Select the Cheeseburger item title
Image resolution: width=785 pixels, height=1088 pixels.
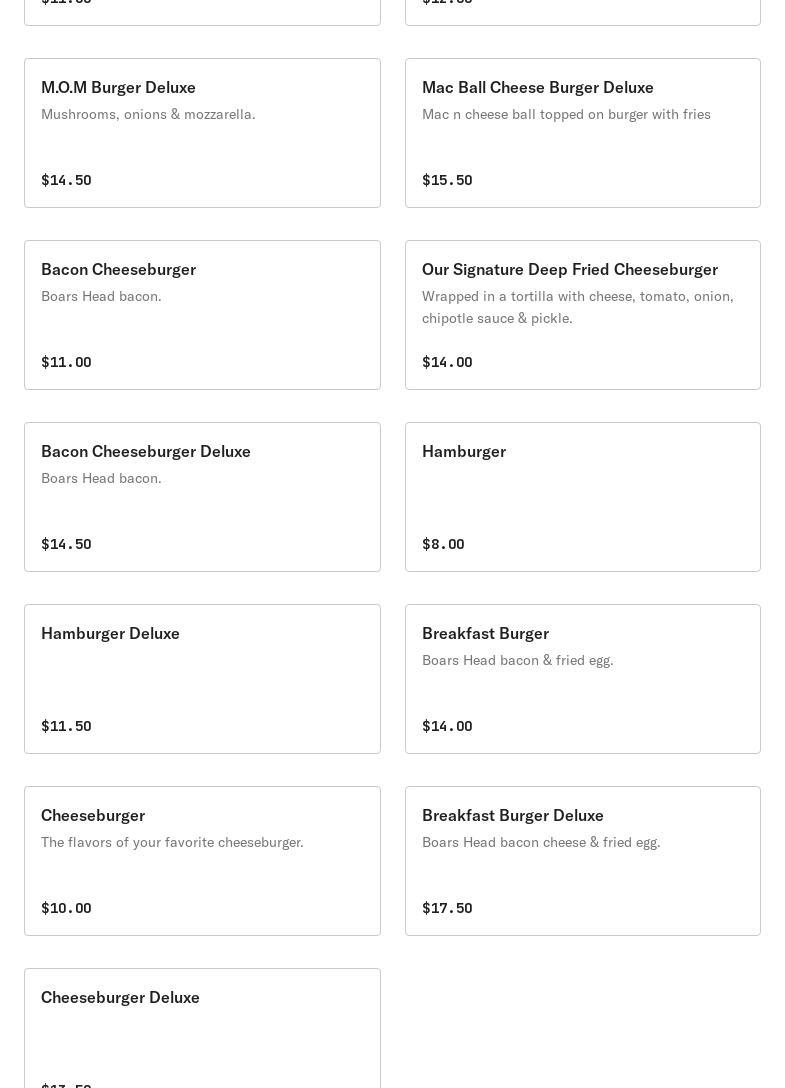(x=93, y=816)
